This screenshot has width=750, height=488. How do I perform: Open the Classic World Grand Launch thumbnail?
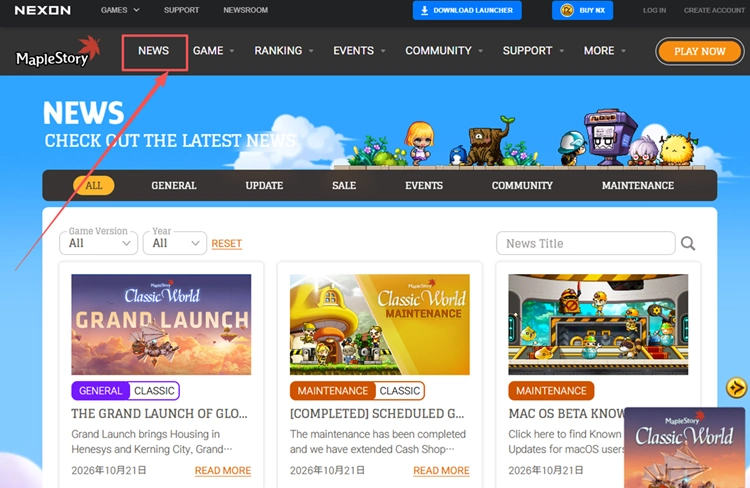point(161,324)
